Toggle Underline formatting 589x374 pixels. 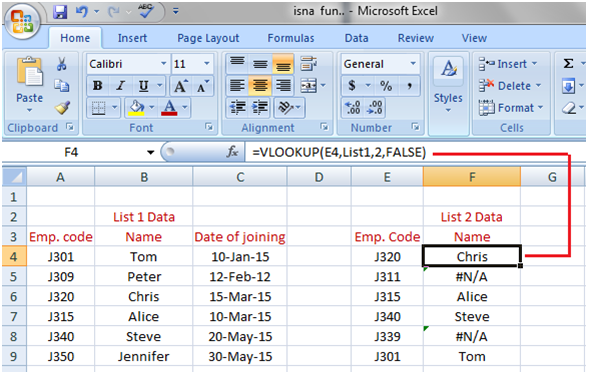click(x=143, y=86)
